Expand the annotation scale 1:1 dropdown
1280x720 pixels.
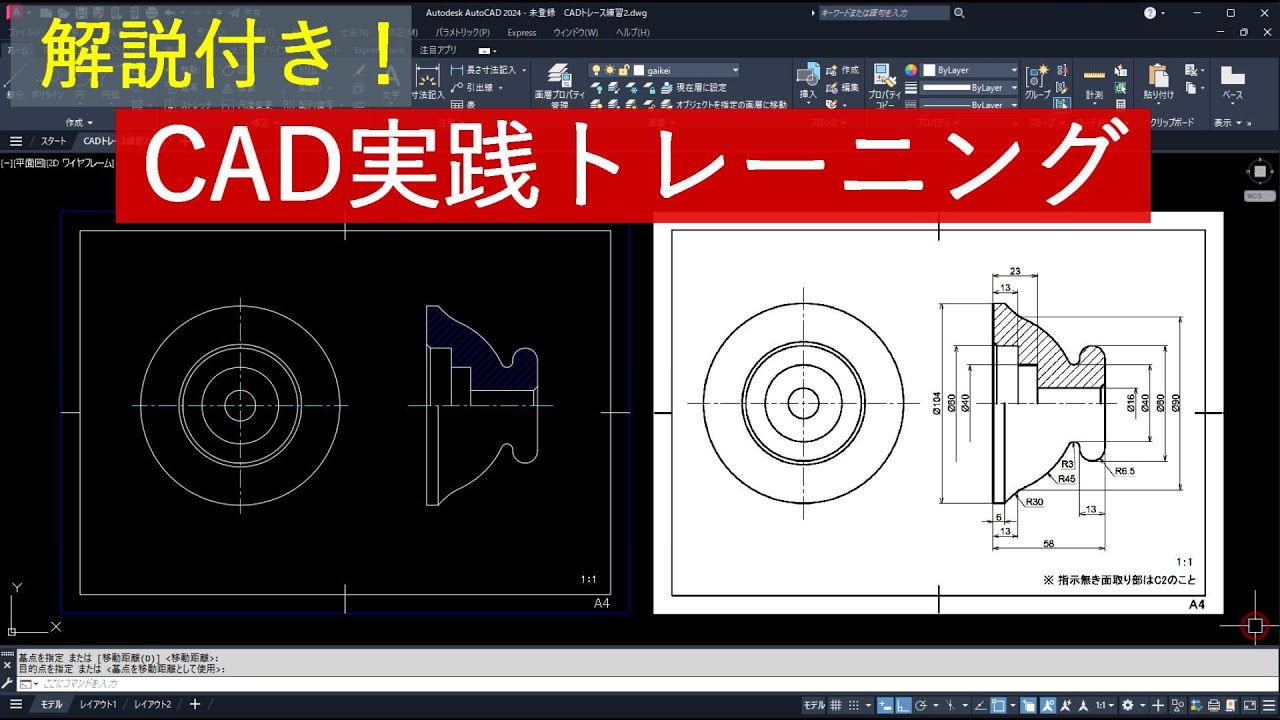coord(1104,705)
